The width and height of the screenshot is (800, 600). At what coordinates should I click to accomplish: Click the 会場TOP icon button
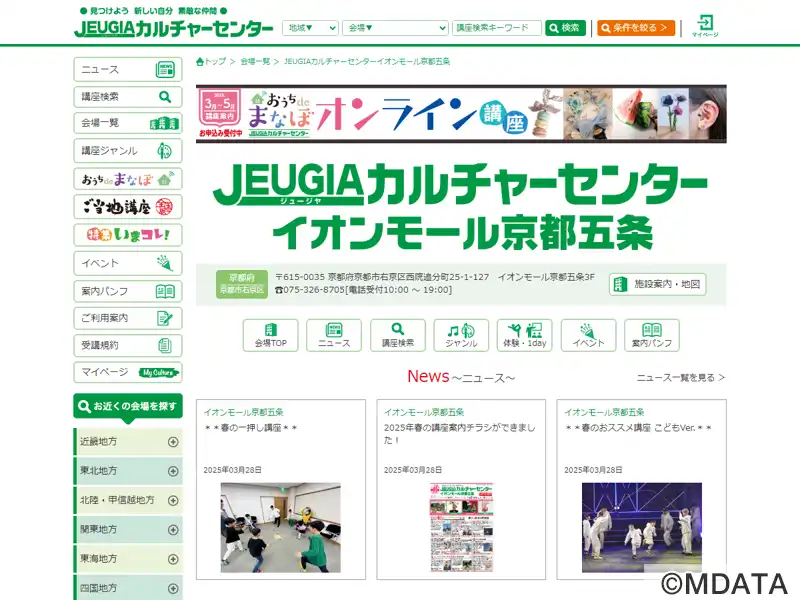(270, 335)
